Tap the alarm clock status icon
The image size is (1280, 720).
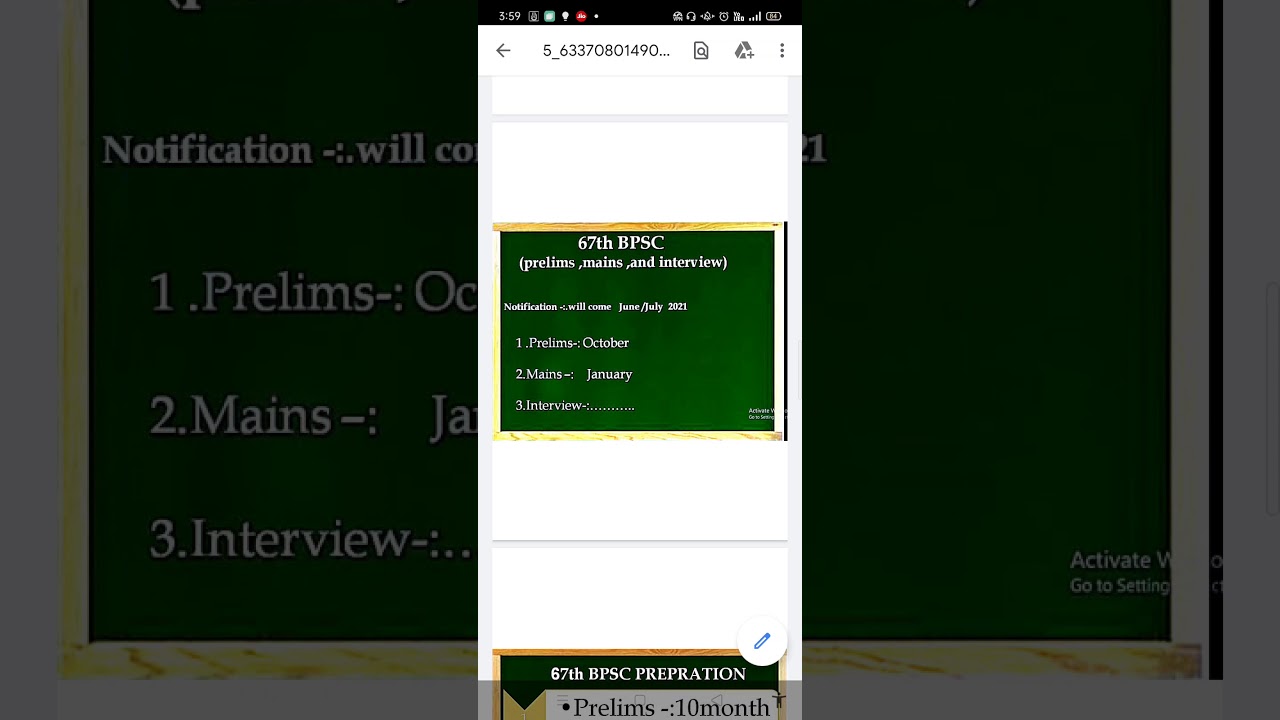click(724, 16)
